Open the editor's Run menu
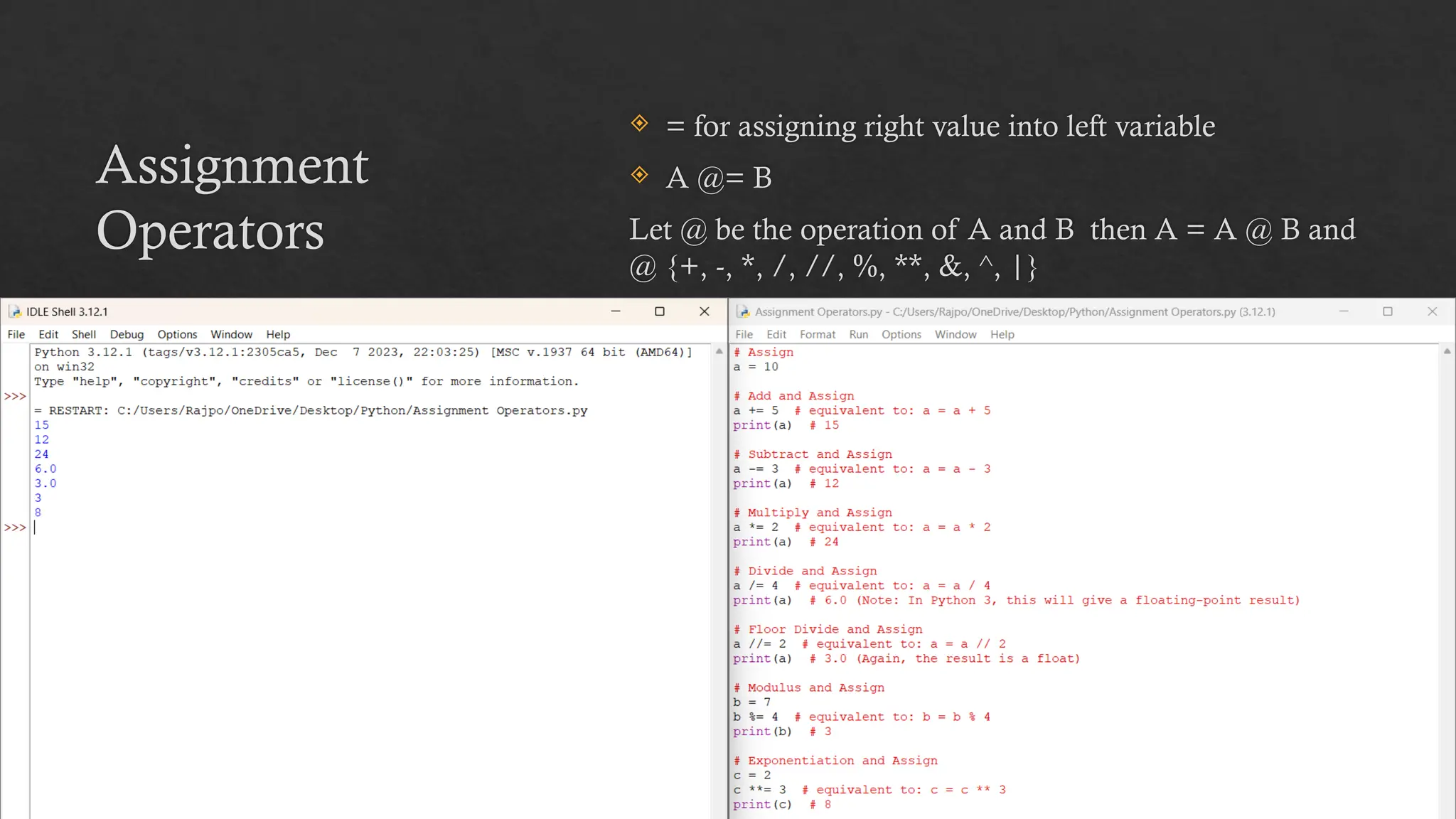This screenshot has width=1456, height=819. click(x=858, y=334)
